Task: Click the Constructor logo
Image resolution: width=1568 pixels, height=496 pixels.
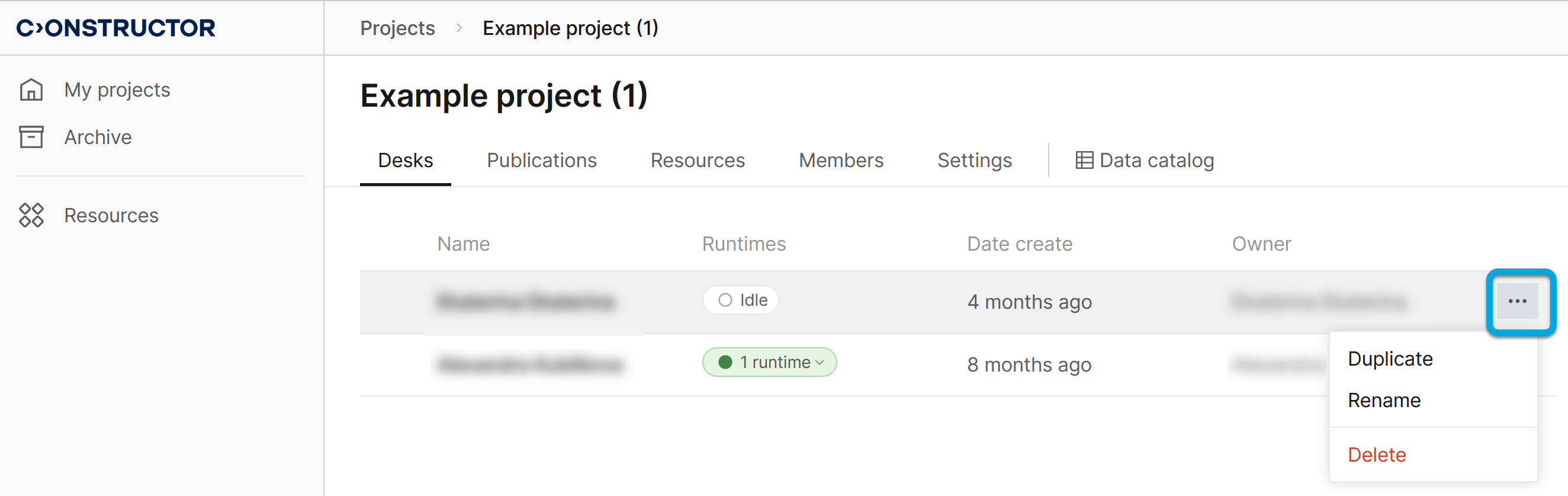Action: click(x=115, y=28)
